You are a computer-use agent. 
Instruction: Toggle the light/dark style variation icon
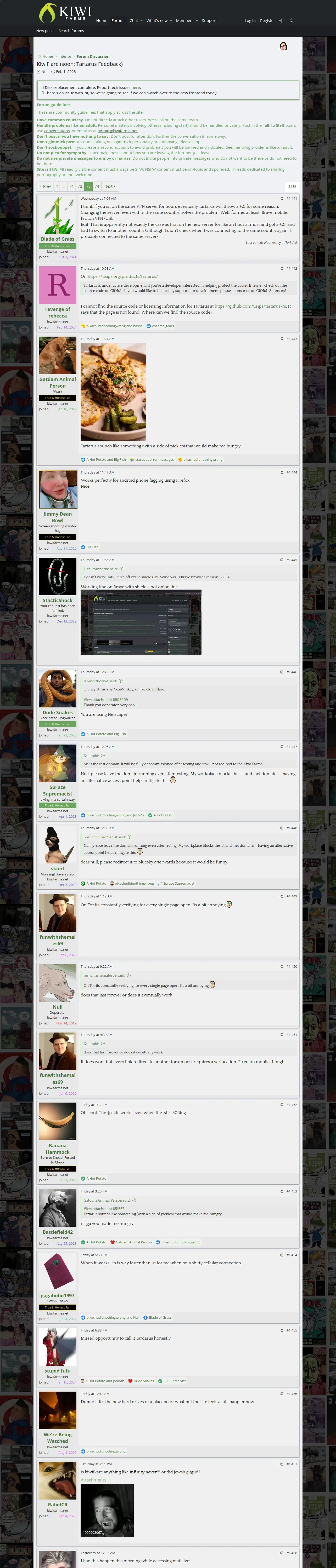click(281, 21)
